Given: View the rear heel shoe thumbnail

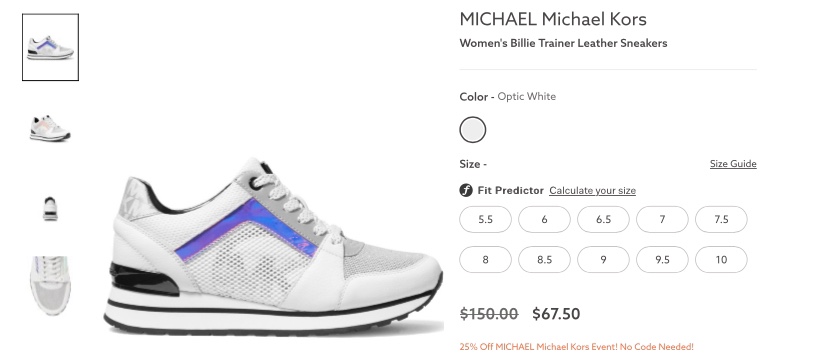Looking at the screenshot, I should click(50, 208).
